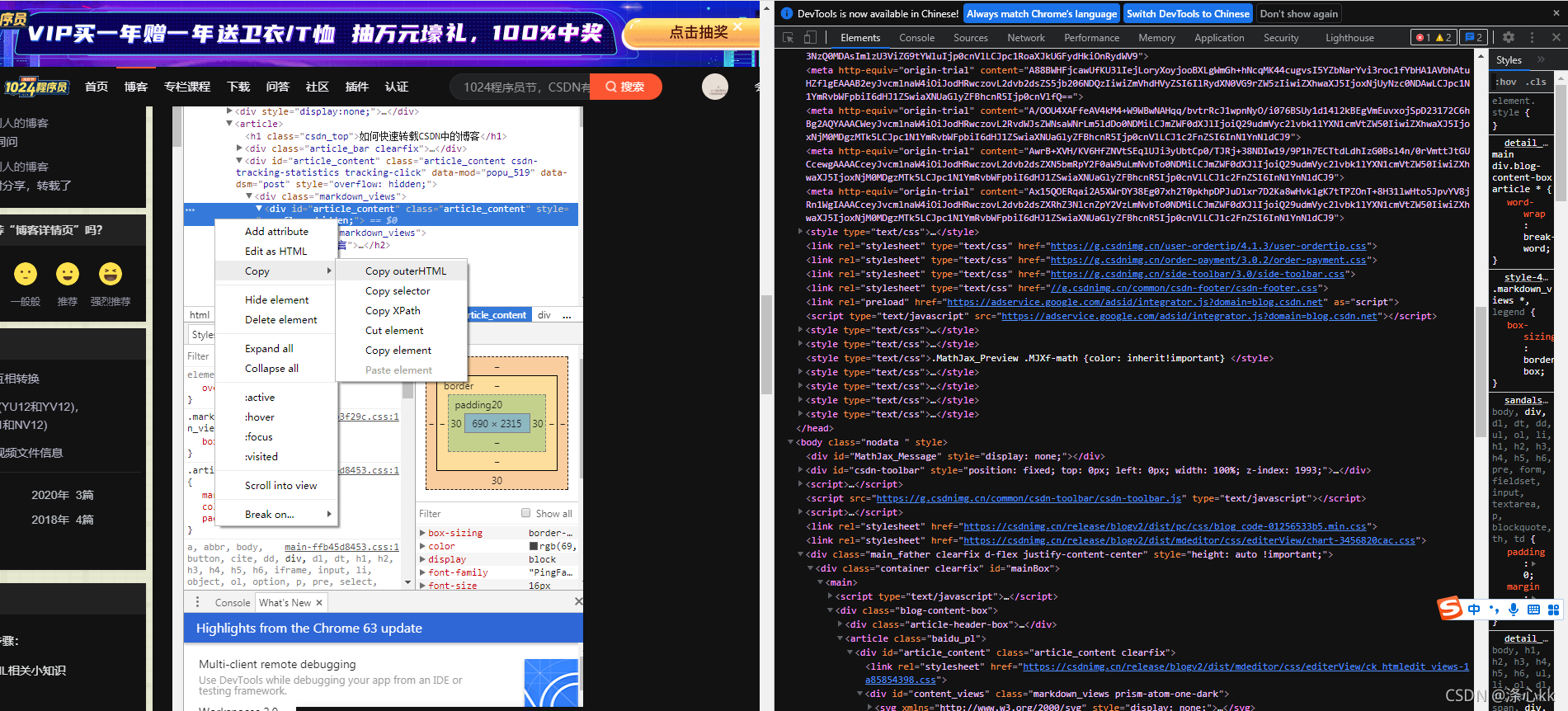
Task: Dismiss the DevTools language notification bar
Action: coord(1556,13)
